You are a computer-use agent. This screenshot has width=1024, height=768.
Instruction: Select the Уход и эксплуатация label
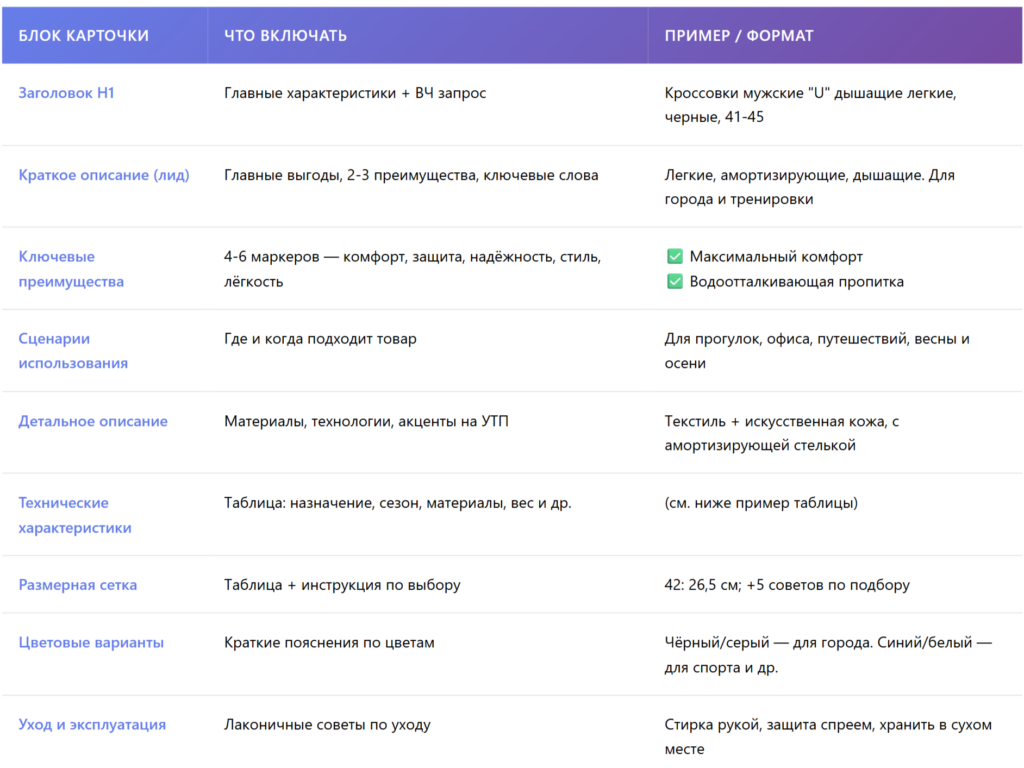pyautogui.click(x=92, y=725)
